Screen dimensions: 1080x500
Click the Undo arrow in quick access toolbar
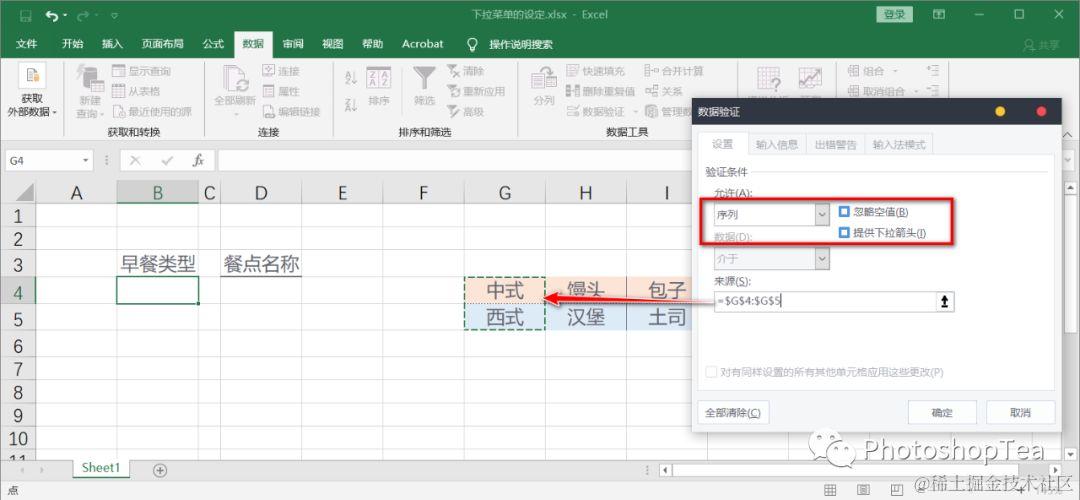(x=52, y=14)
